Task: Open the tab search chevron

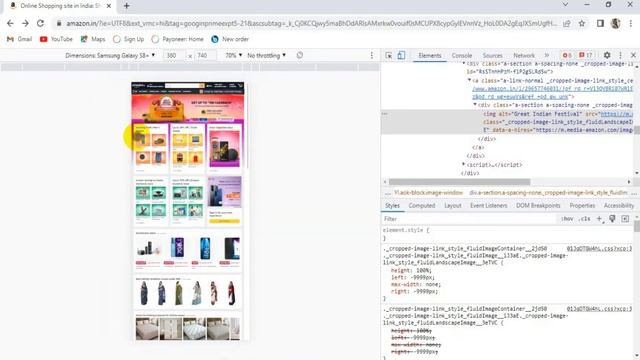Action: click(x=565, y=4)
